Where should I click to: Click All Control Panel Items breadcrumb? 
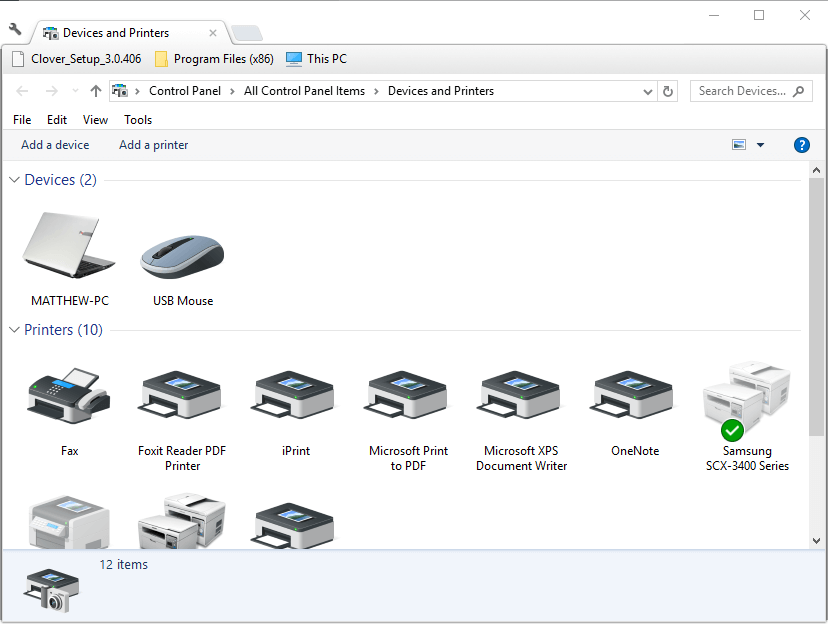(x=304, y=91)
